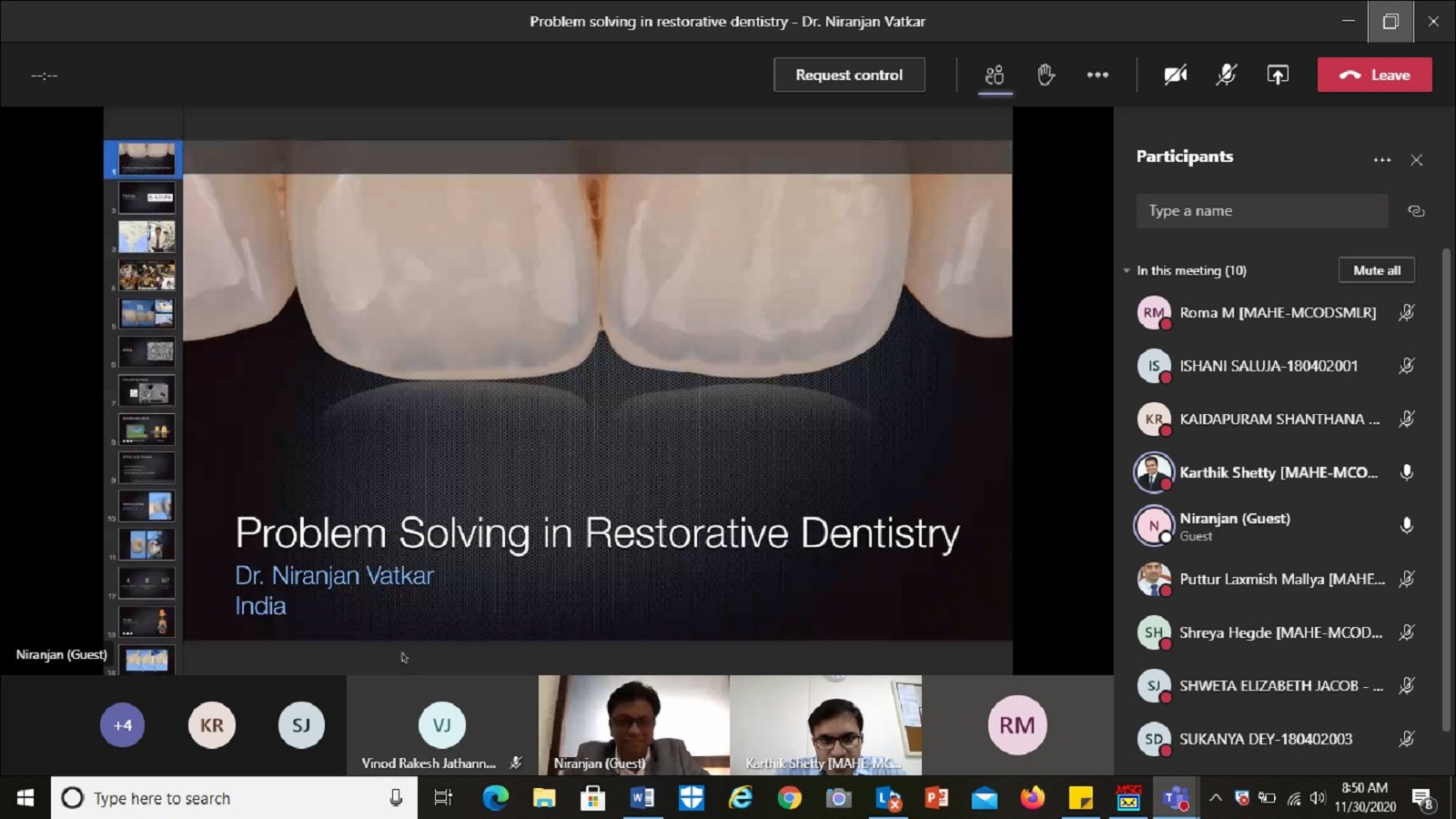1456x819 pixels.
Task: Select Karthik Shetty in participants list
Action: (x=1278, y=472)
